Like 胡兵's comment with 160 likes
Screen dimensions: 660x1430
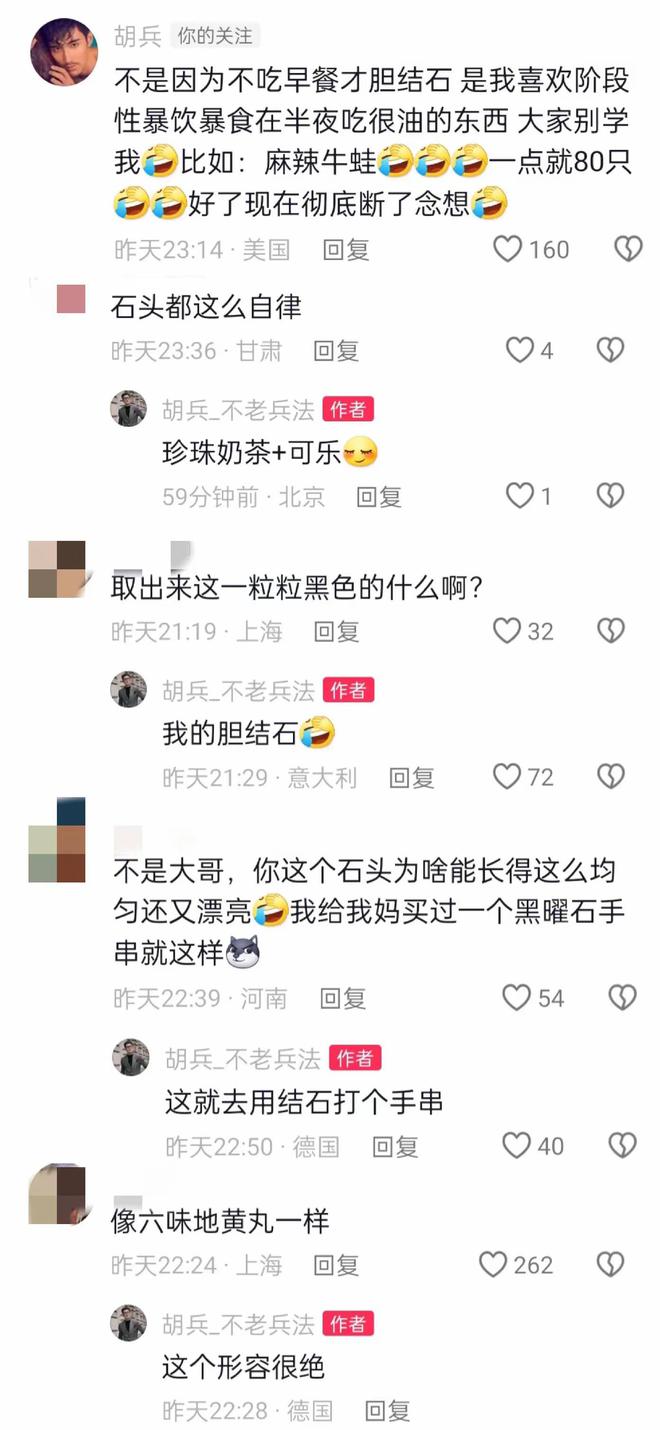tap(508, 249)
